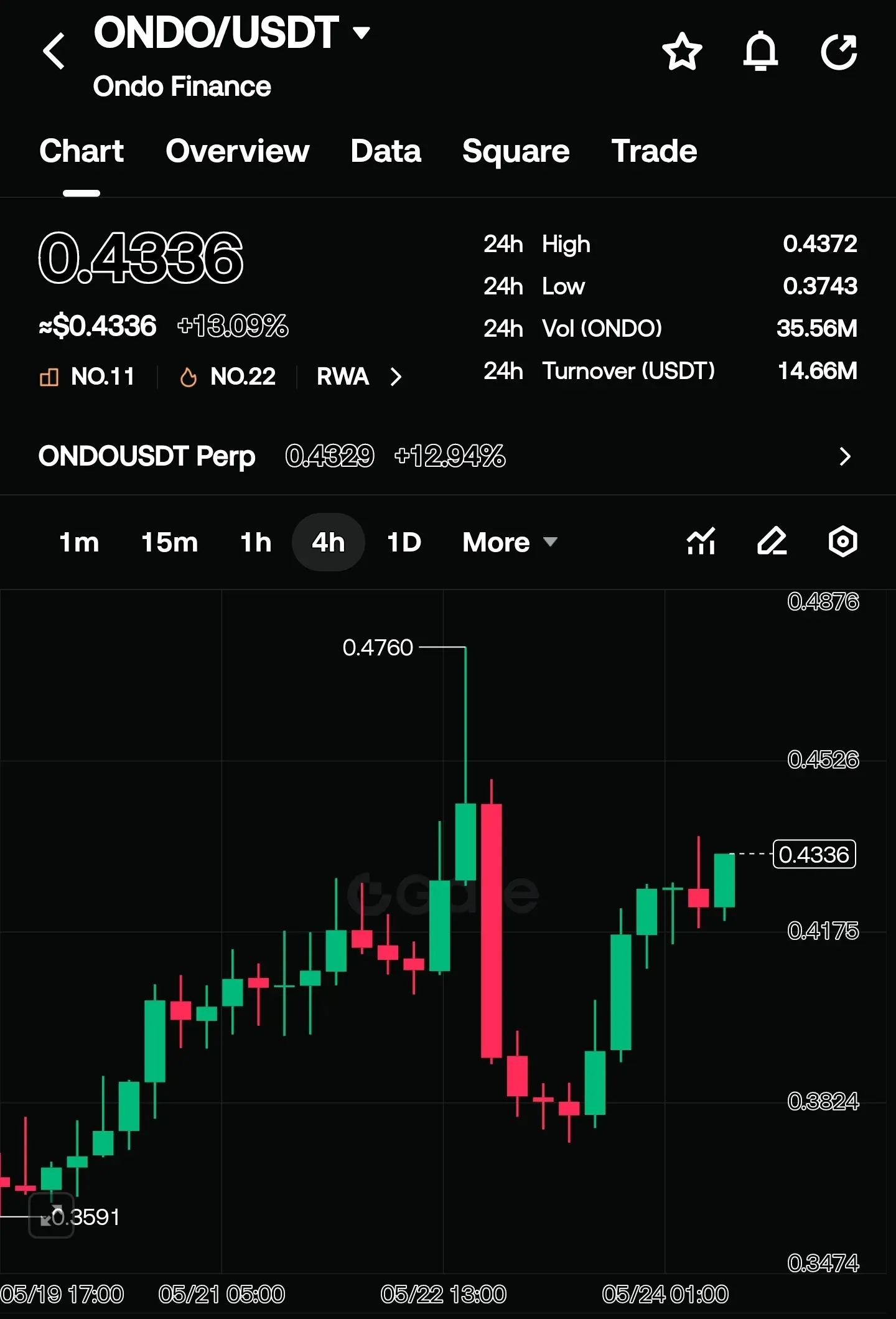896x1319 pixels.
Task: Open chart settings hexagon icon
Action: pyautogui.click(x=842, y=541)
